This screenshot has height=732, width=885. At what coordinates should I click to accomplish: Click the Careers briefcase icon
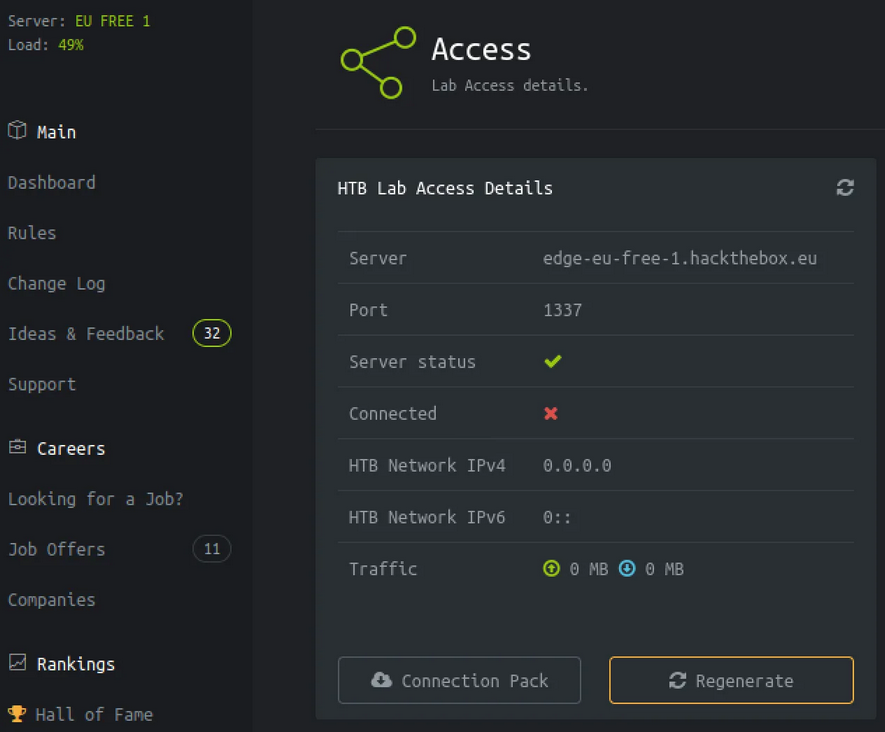(x=17, y=447)
